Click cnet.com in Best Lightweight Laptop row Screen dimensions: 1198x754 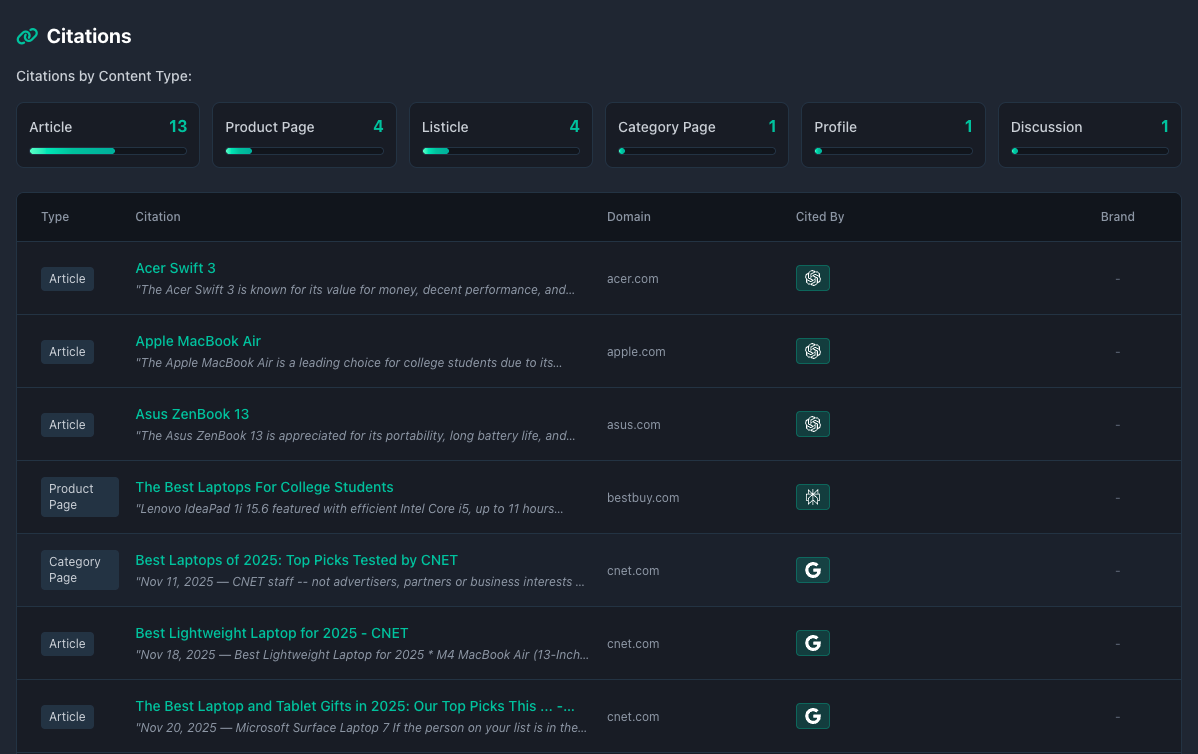(633, 644)
